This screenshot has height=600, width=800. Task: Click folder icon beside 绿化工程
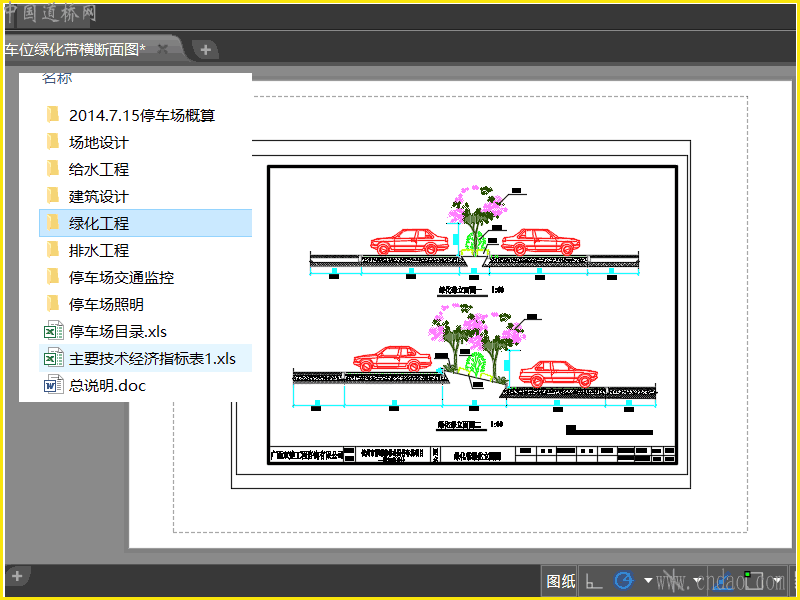pyautogui.click(x=53, y=222)
